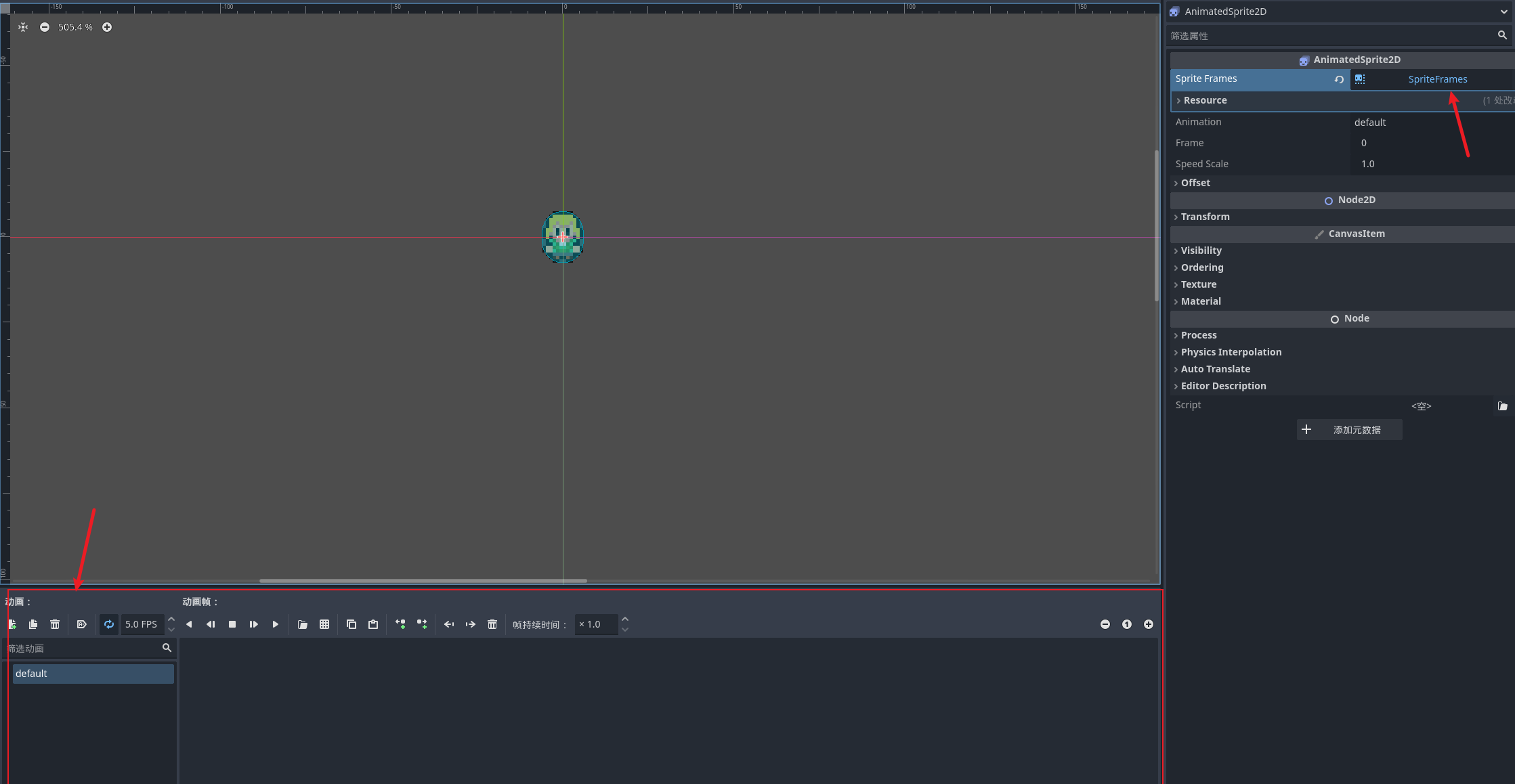This screenshot has width=1515, height=784.
Task: Expand the Visibility section
Action: pos(1201,251)
